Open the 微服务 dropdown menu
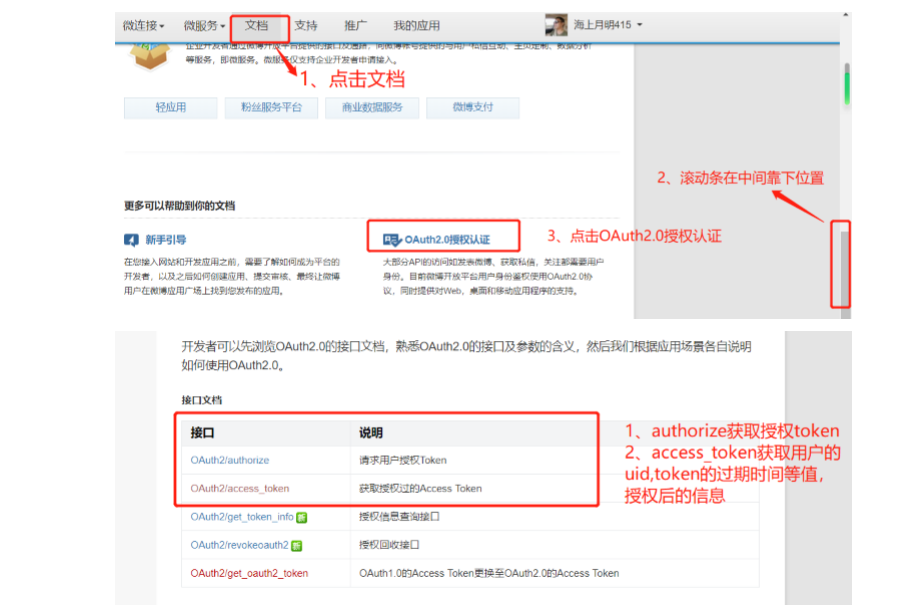 click(204, 26)
